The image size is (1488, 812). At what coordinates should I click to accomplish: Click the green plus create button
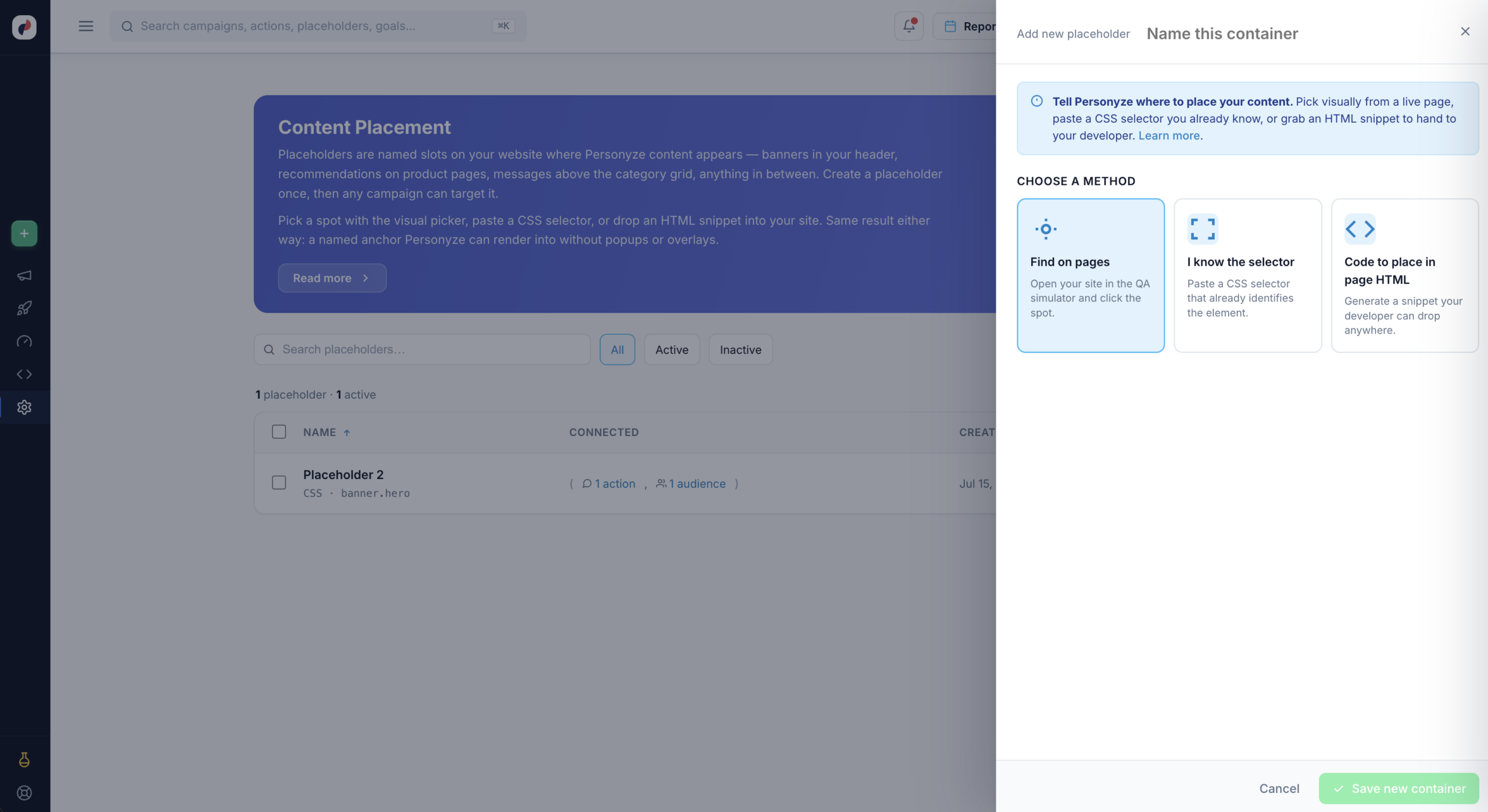(x=24, y=234)
